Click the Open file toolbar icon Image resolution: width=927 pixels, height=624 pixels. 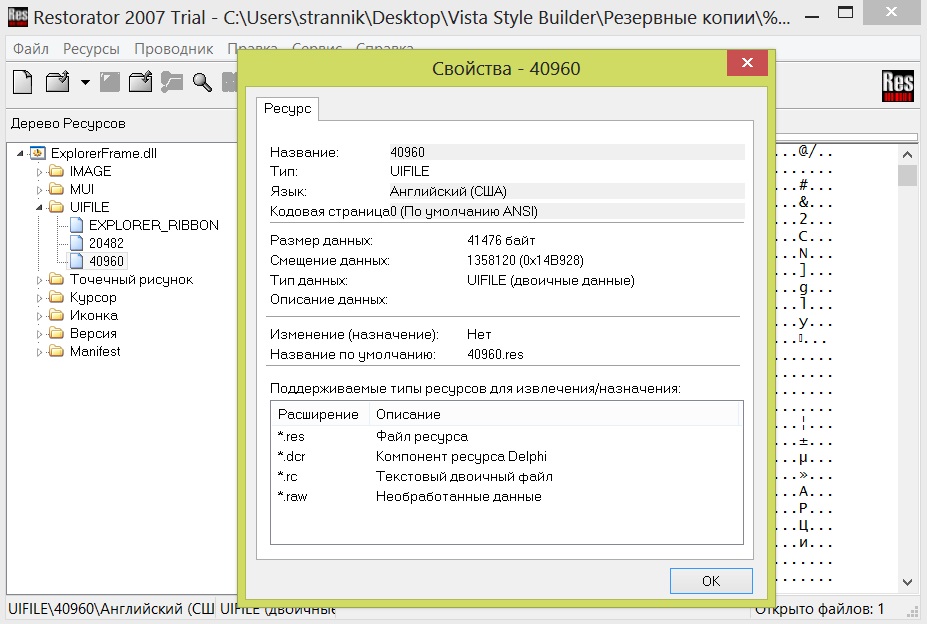57,82
